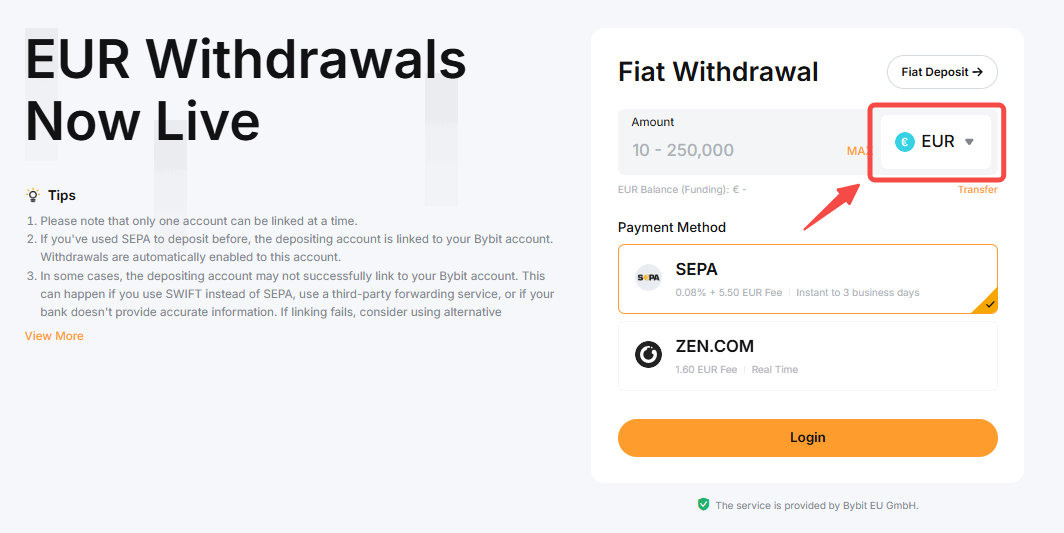Viewport: 1064px width, 533px height.
Task: Click the red annotation arrow
Action: pyautogui.click(x=832, y=207)
